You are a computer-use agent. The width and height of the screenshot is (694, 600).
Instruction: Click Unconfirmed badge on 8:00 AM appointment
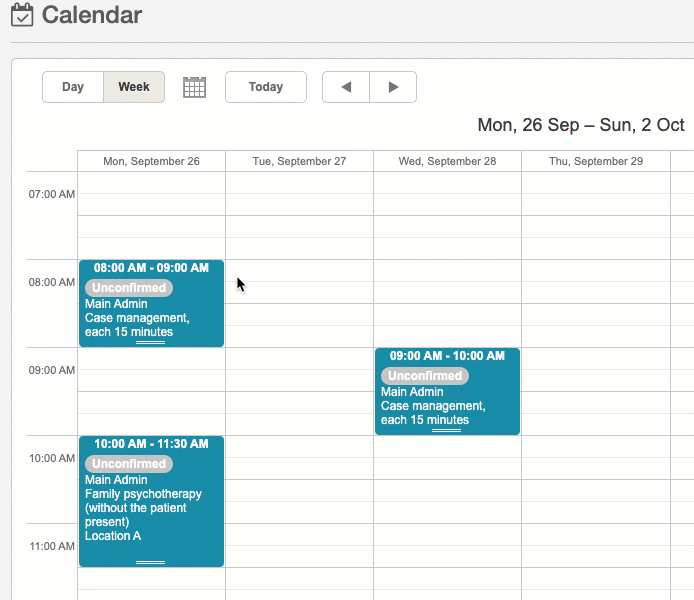pyautogui.click(x=129, y=288)
